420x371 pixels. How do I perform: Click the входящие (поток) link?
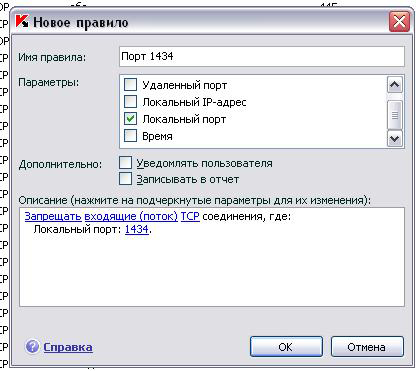[x=131, y=216]
